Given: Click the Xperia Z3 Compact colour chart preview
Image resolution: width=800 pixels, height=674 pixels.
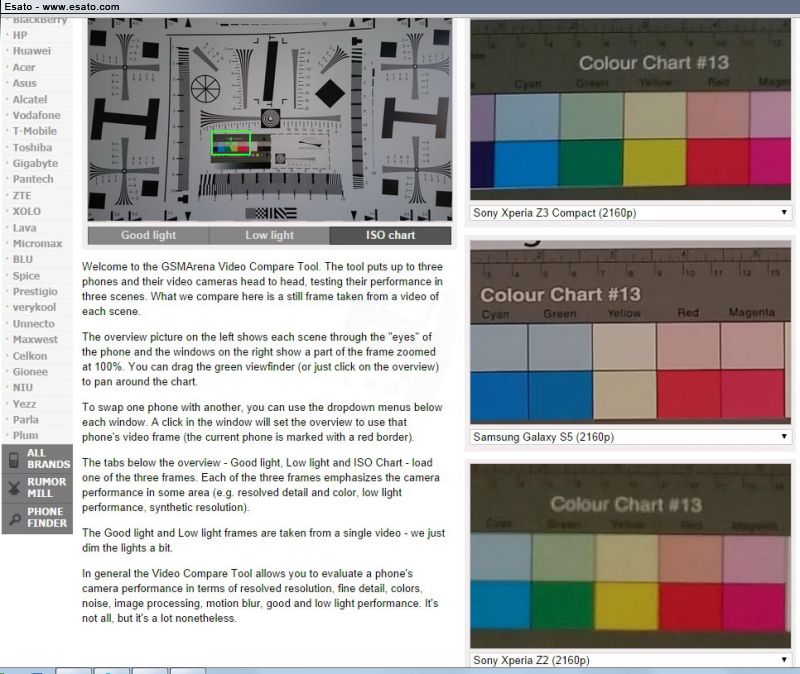Looking at the screenshot, I should pyautogui.click(x=630, y=109).
